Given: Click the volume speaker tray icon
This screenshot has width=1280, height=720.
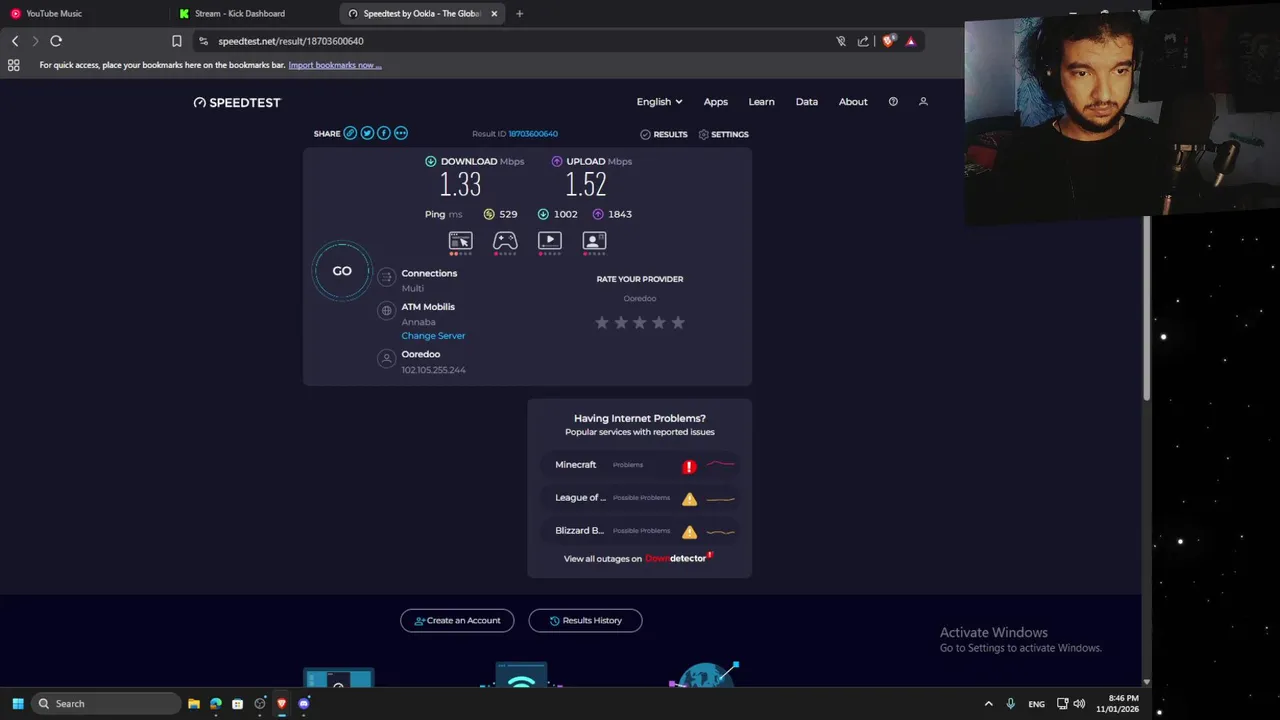Looking at the screenshot, I should pyautogui.click(x=1079, y=704).
